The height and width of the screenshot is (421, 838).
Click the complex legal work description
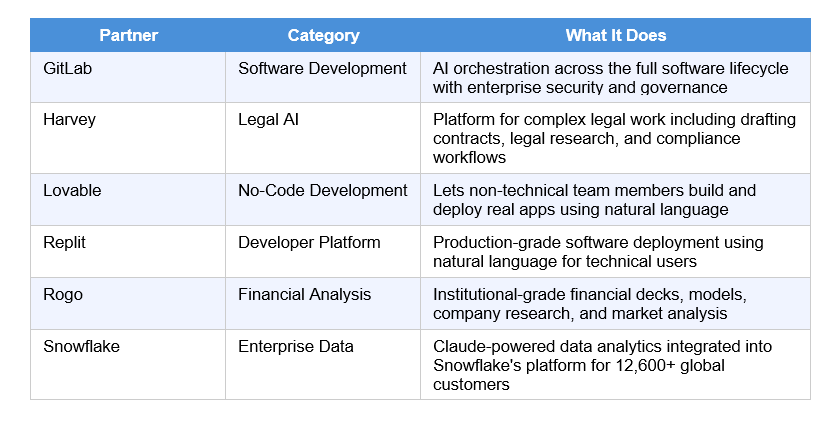click(x=614, y=138)
